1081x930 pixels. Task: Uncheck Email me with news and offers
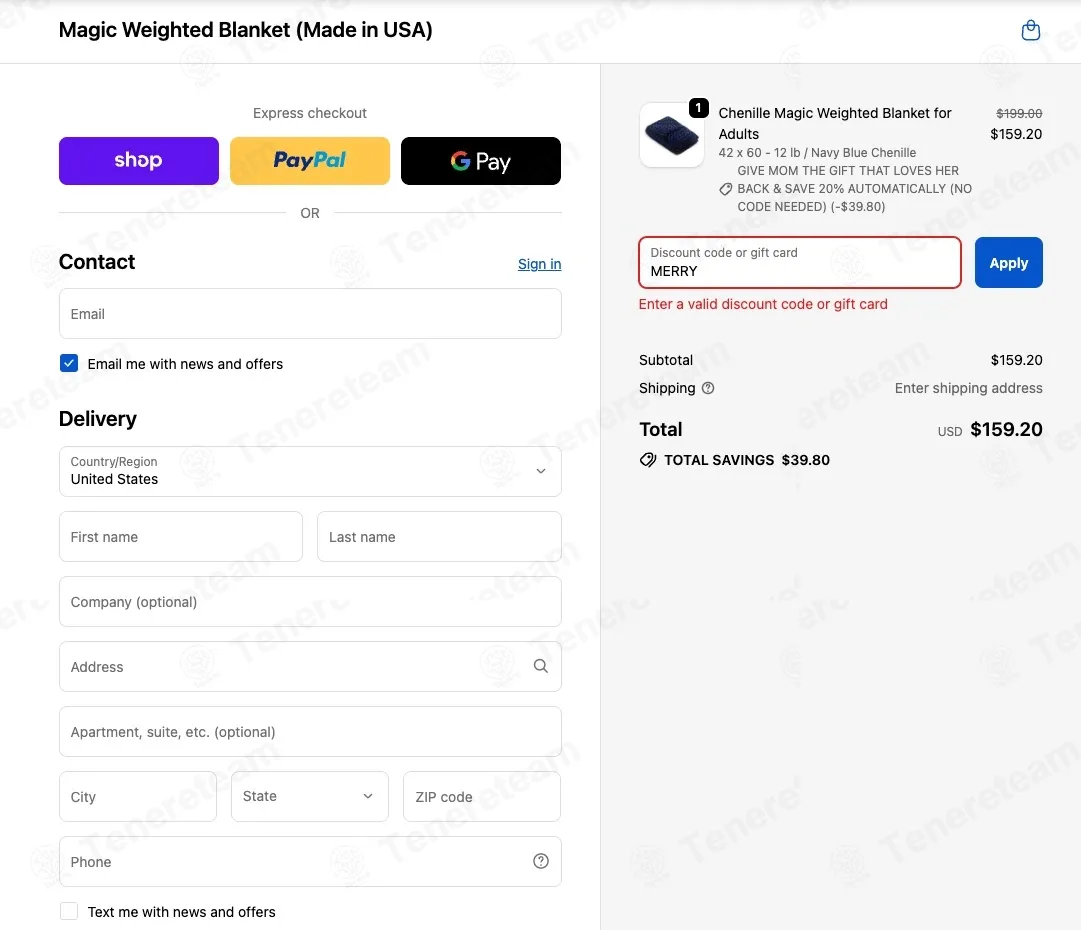pos(69,363)
